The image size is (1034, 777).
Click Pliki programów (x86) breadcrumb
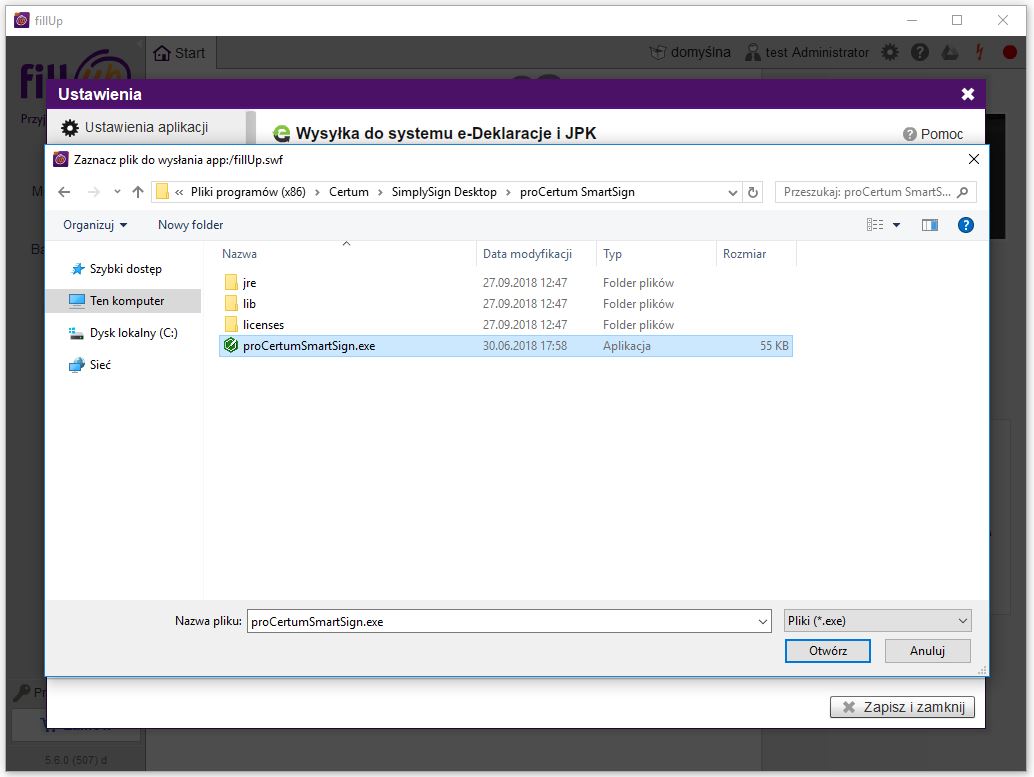248,192
